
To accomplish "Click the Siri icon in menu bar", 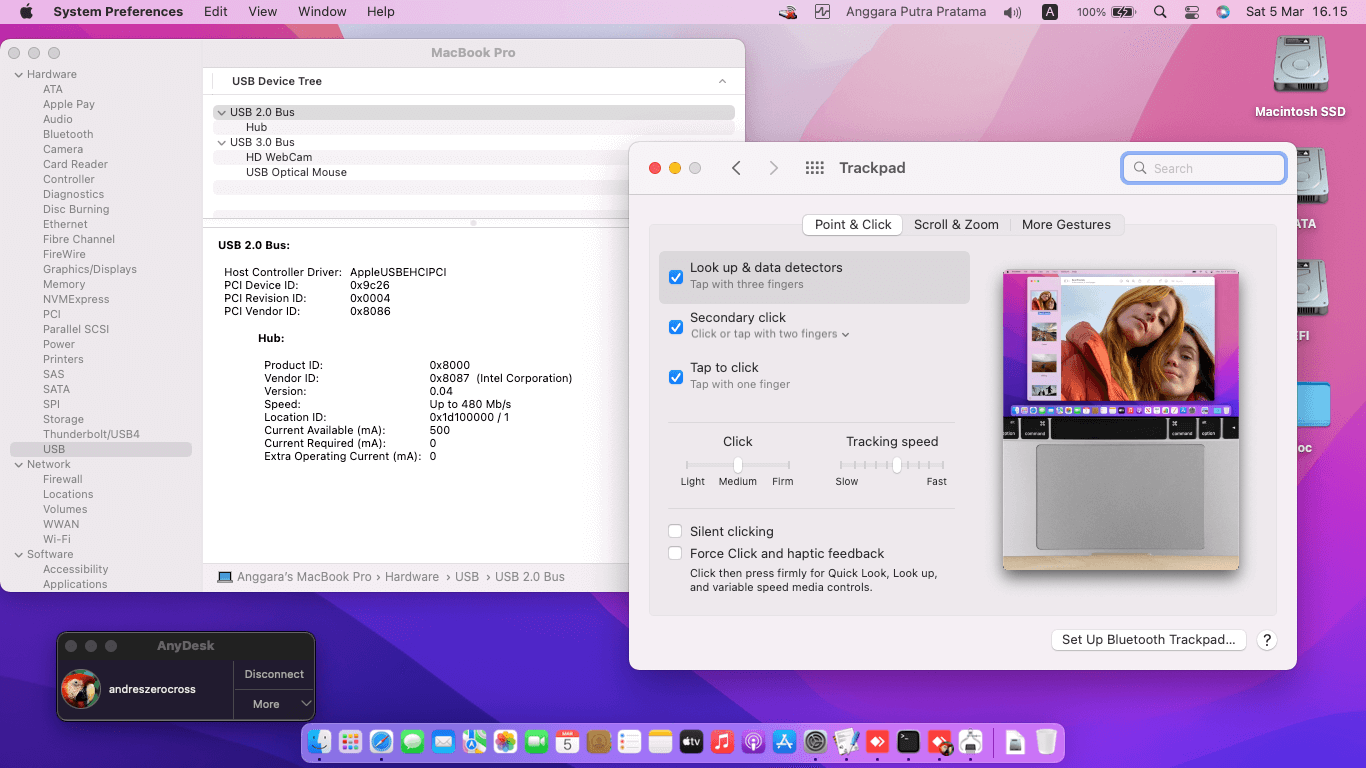I will (1222, 12).
